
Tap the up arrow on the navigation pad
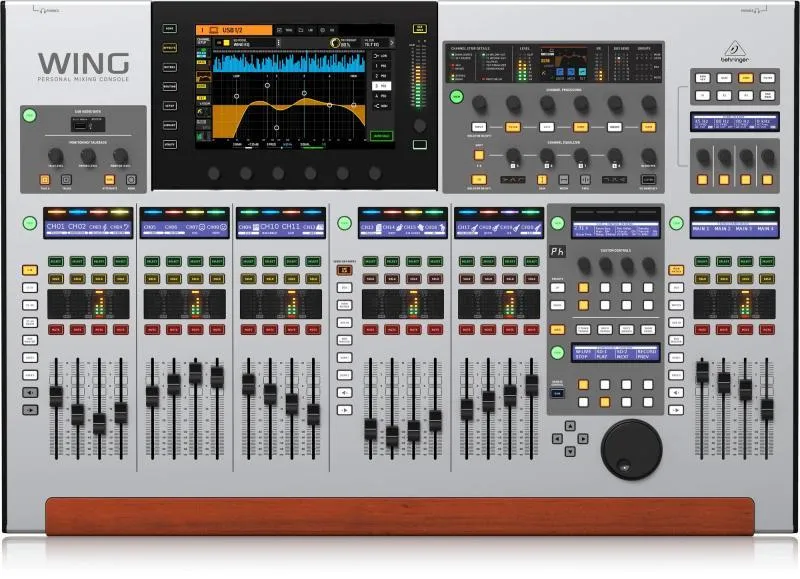[x=570, y=426]
